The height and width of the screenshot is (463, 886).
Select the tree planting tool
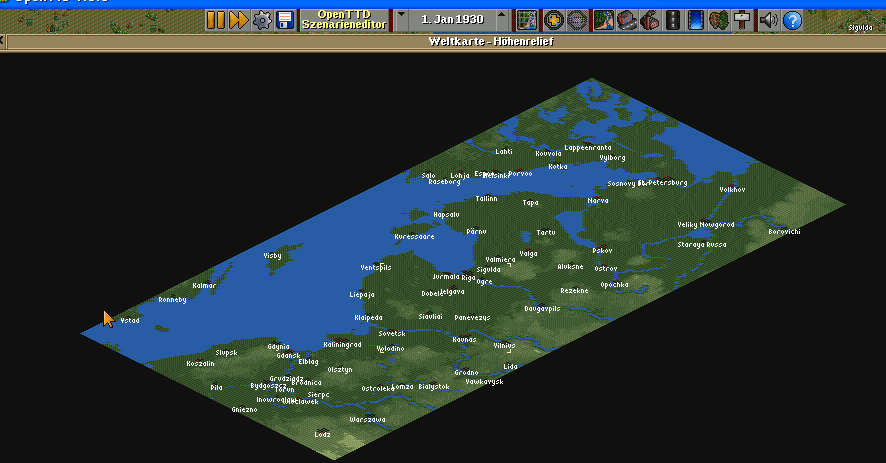(719, 20)
